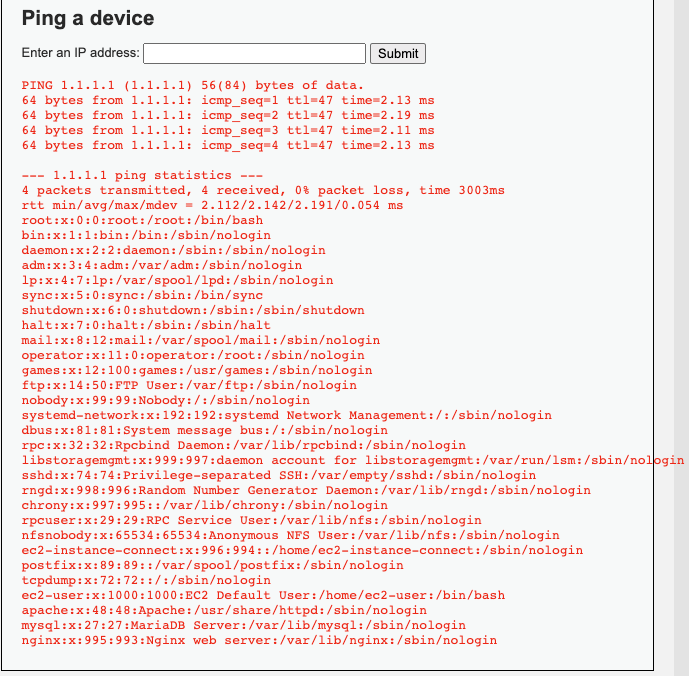Click the 'shutdown:x:6:0:shutdown' entry
689x676 pixels.
click(x=193, y=309)
